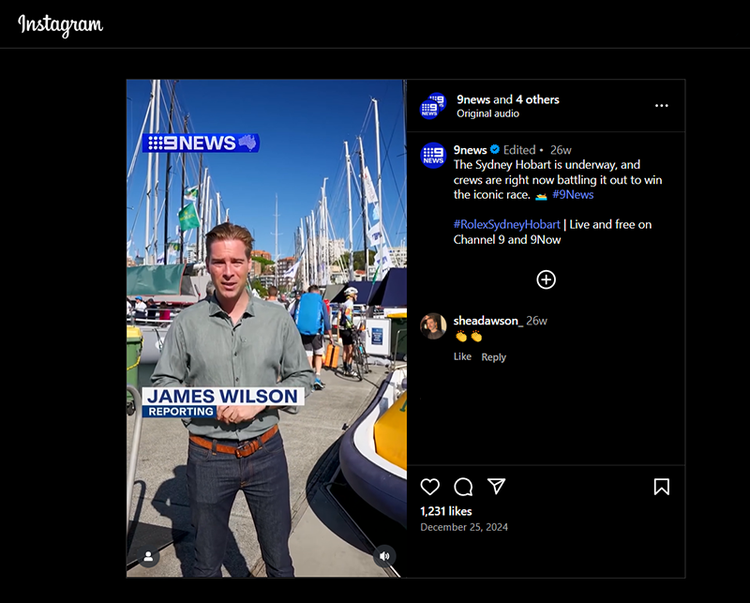Open more options three-dot menu
Image resolution: width=750 pixels, height=603 pixels.
(661, 105)
